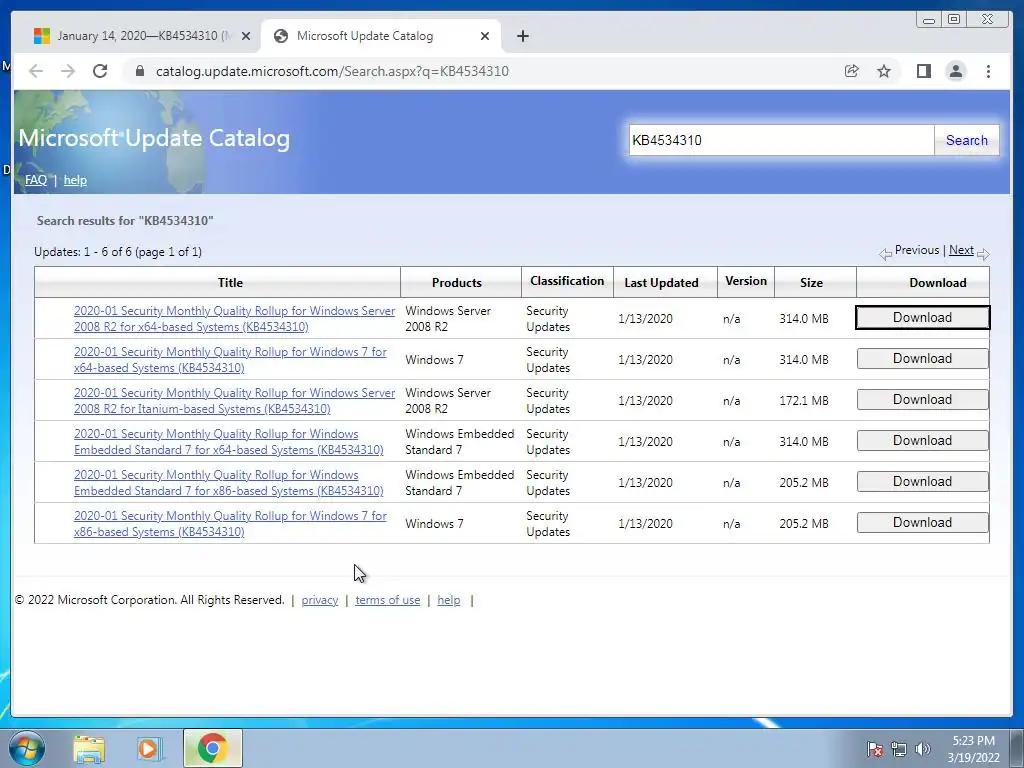Click the Show desktop strip
1024x768 pixels.
[x=1017, y=748]
